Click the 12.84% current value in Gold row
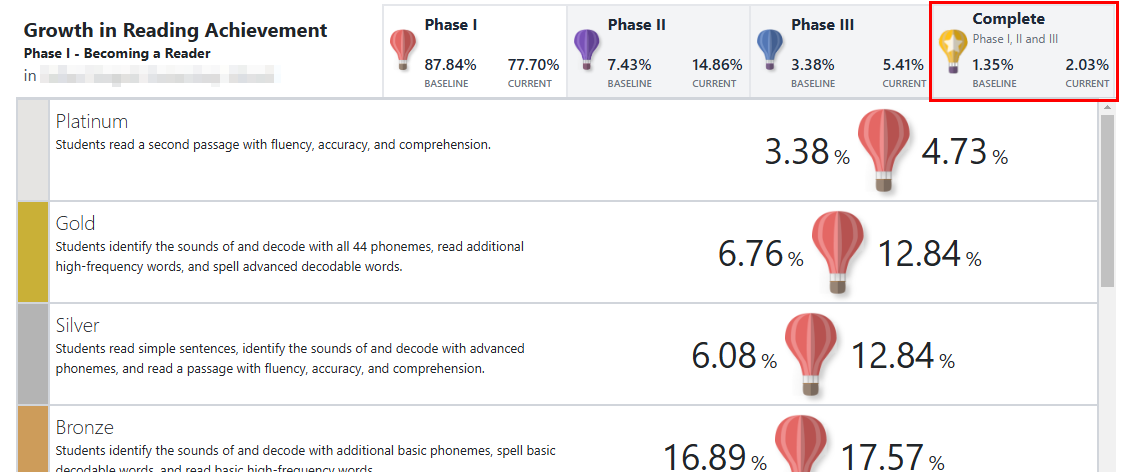The width and height of the screenshot is (1133, 472). click(929, 254)
